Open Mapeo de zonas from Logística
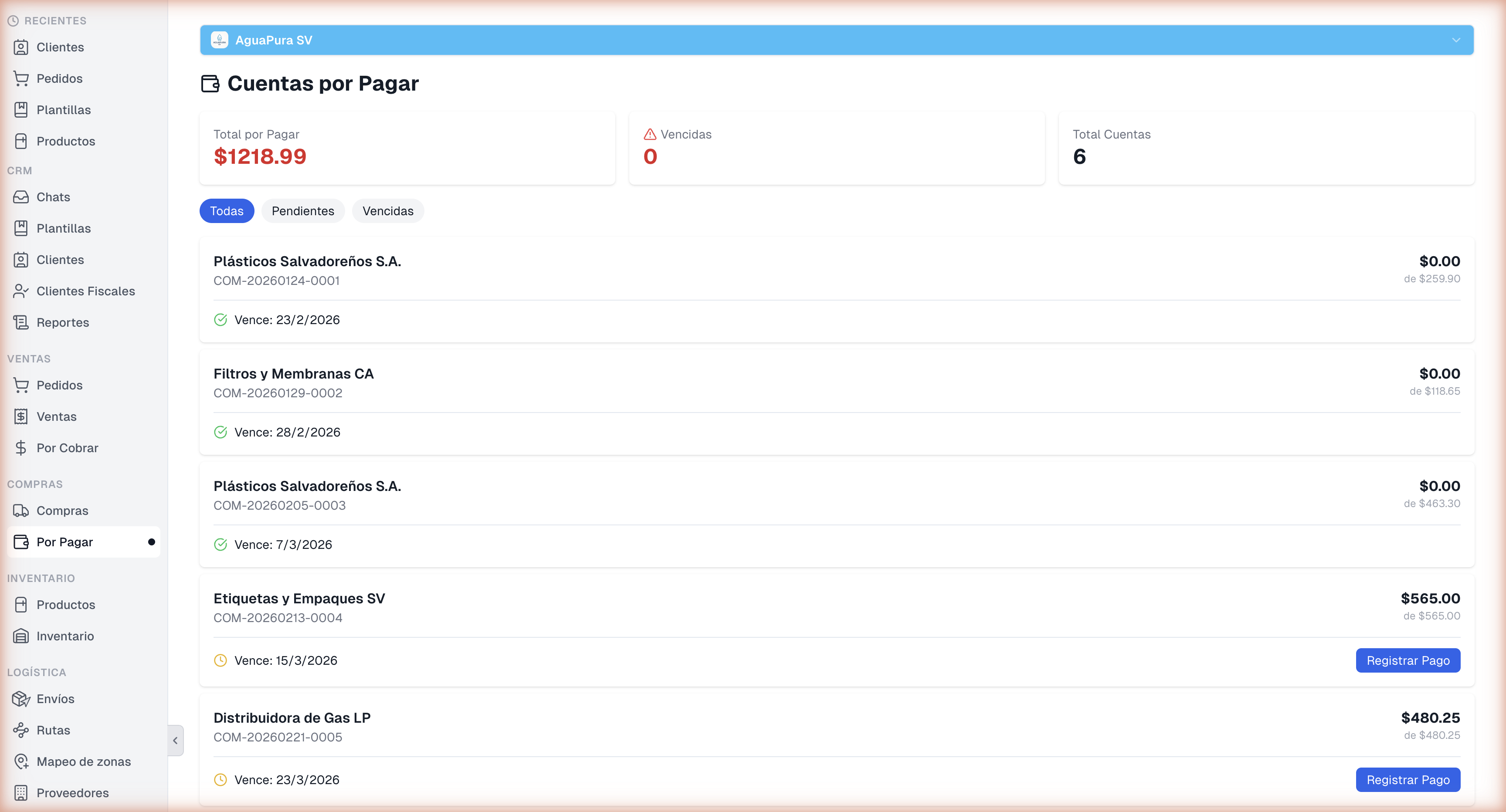The image size is (1506, 812). tap(84, 761)
